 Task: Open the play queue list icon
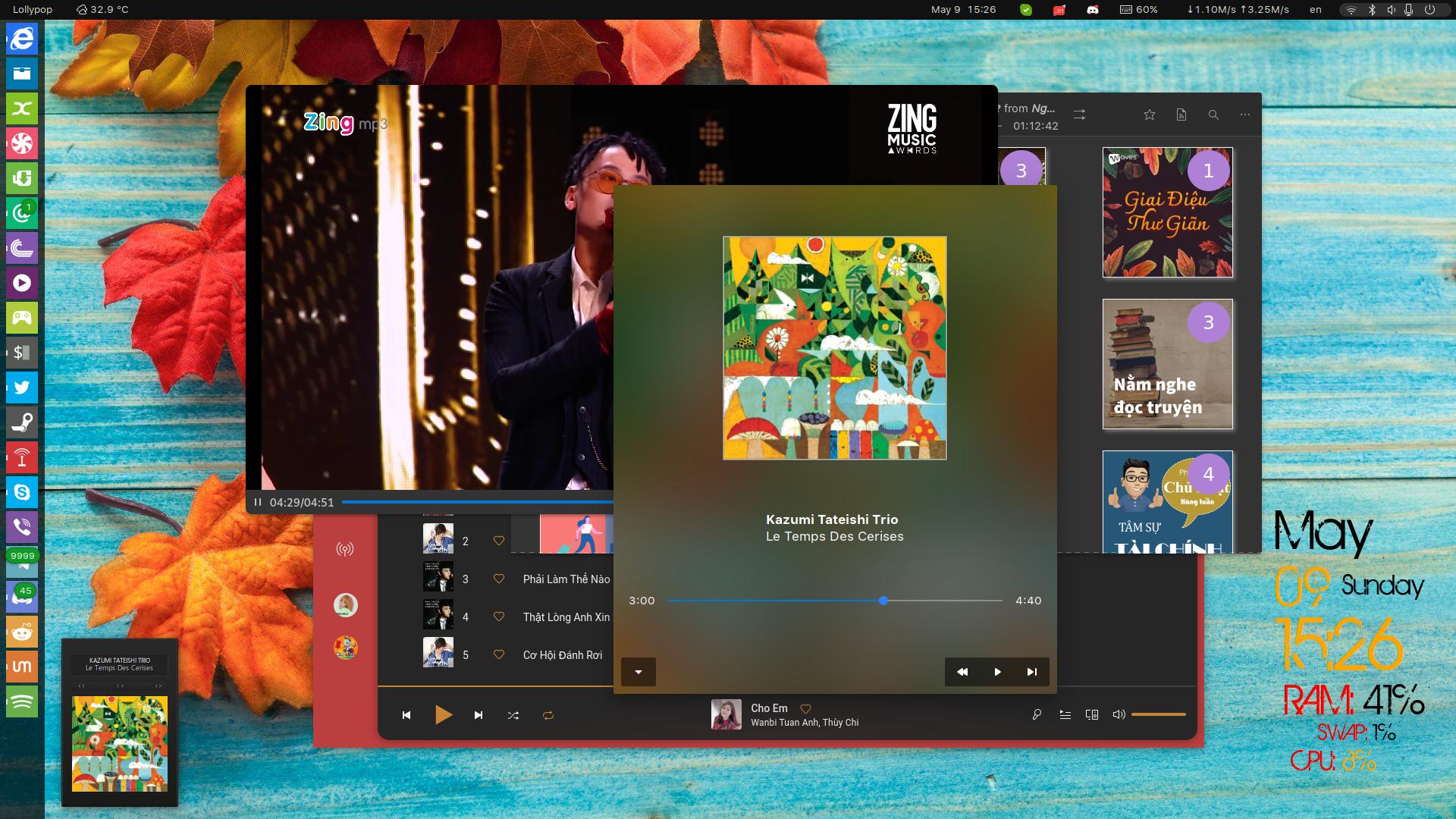pyautogui.click(x=1065, y=714)
